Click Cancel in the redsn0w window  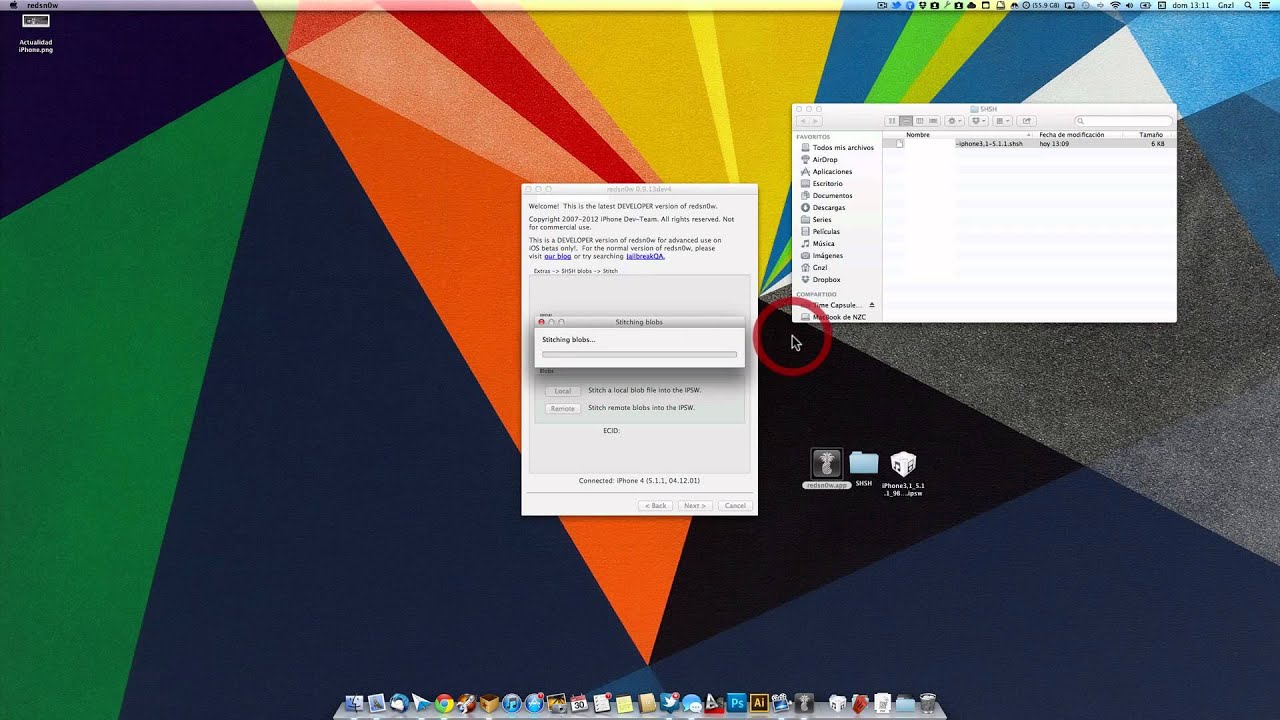(735, 506)
